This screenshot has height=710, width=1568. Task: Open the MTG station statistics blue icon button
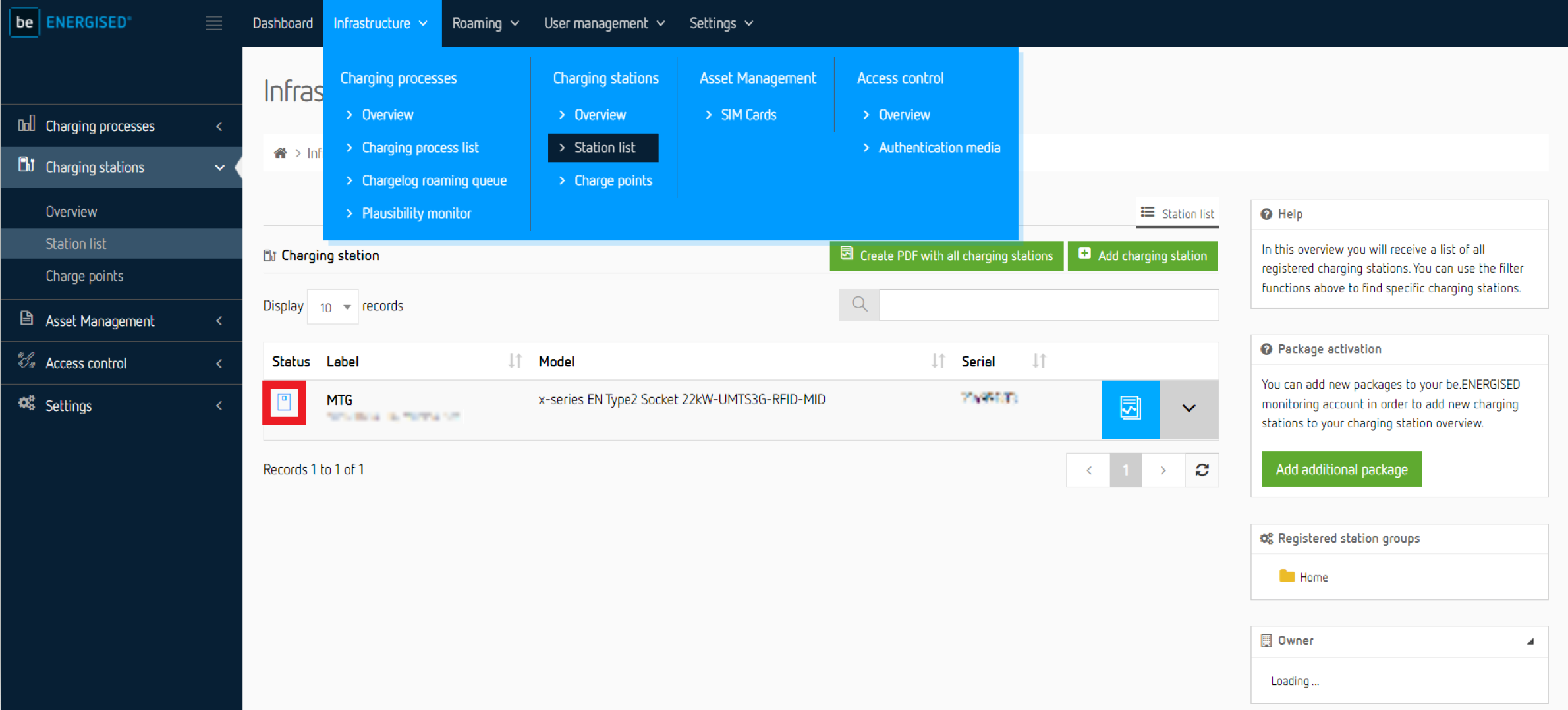click(1130, 408)
